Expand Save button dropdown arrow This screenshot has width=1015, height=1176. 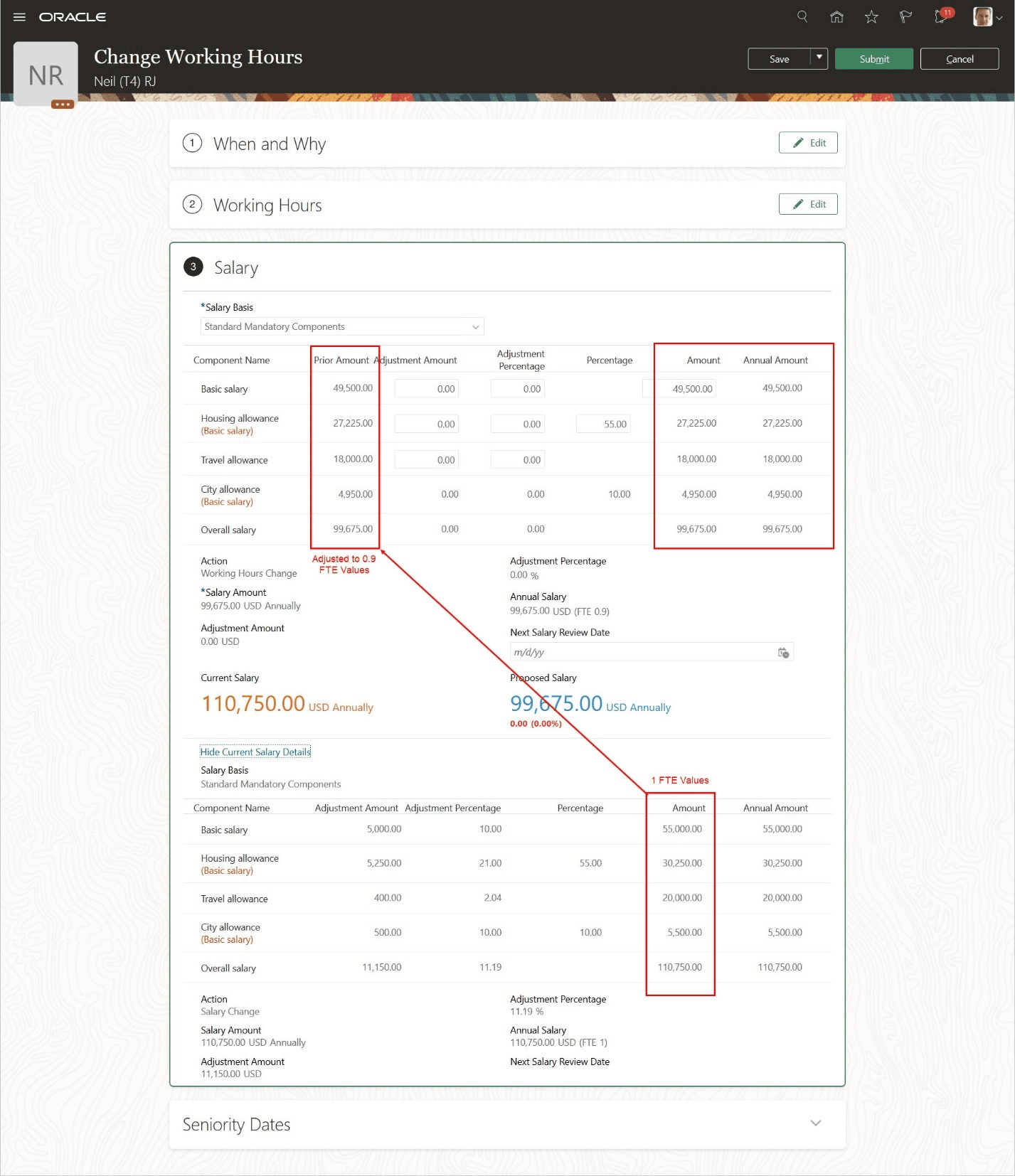[x=819, y=58]
